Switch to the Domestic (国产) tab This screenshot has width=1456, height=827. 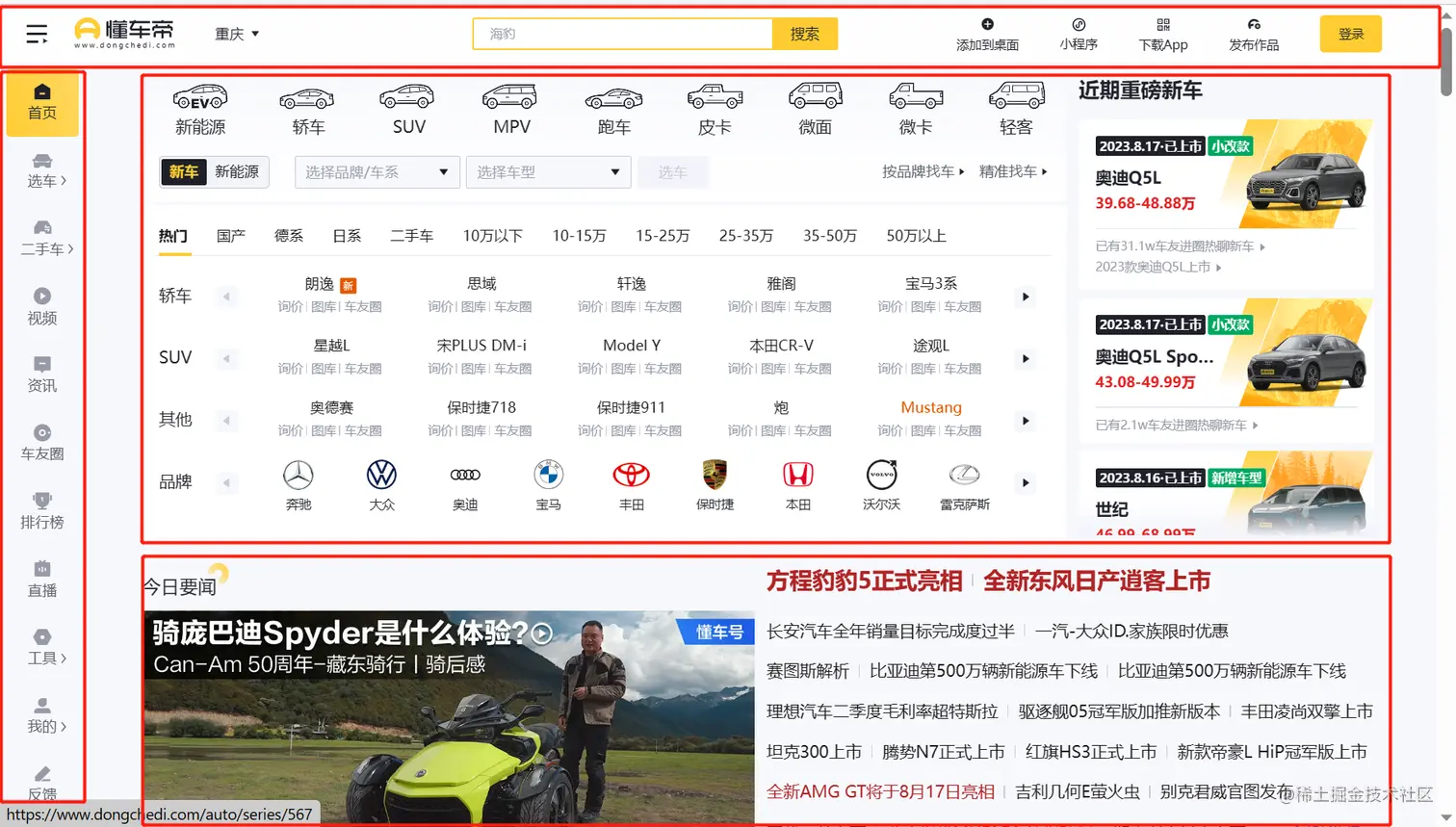click(231, 236)
